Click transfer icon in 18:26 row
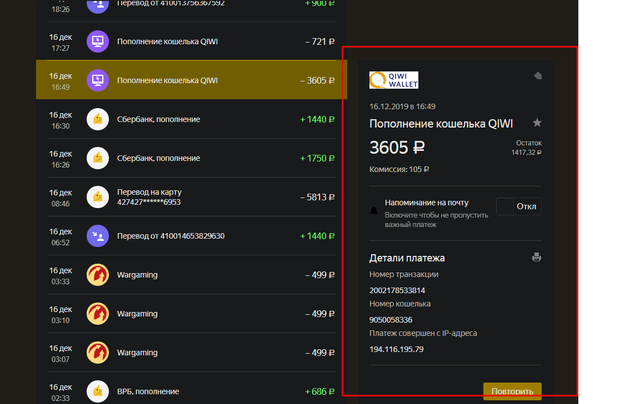The image size is (640, 404). (98, 6)
